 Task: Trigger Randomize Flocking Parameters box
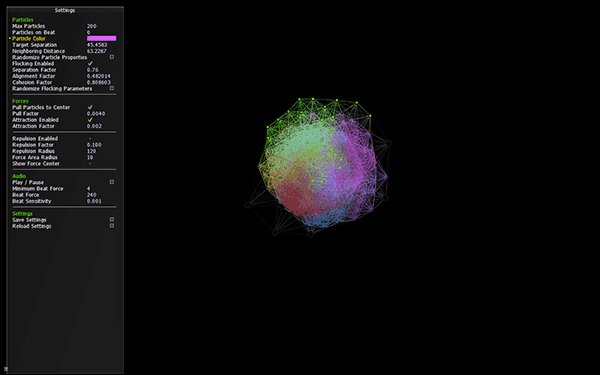click(x=112, y=88)
